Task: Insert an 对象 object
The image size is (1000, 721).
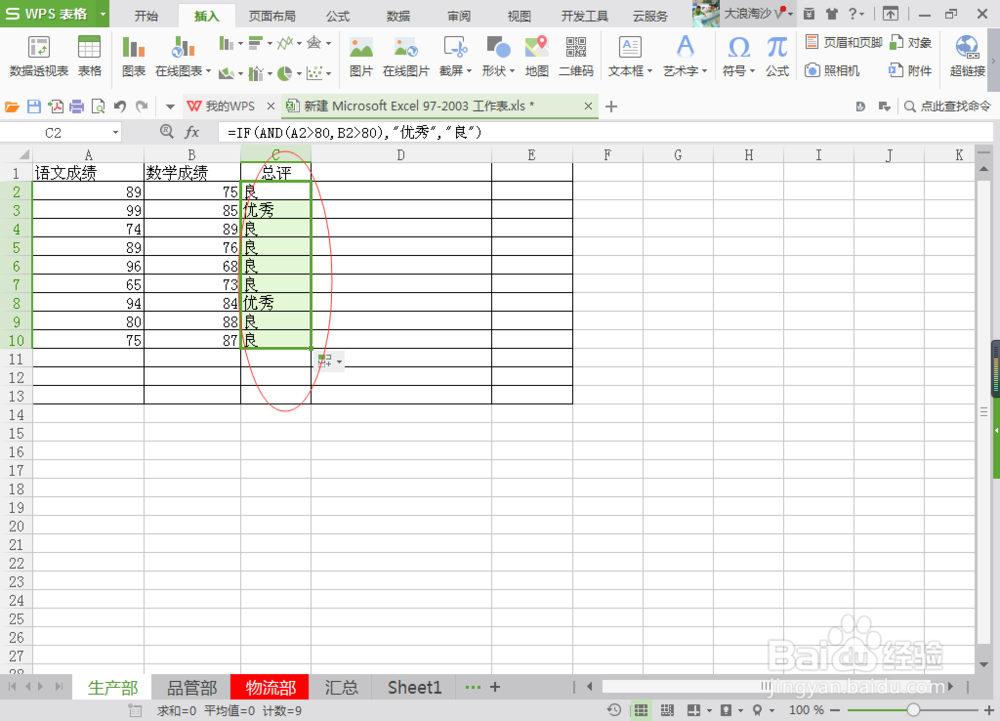Action: [911, 43]
